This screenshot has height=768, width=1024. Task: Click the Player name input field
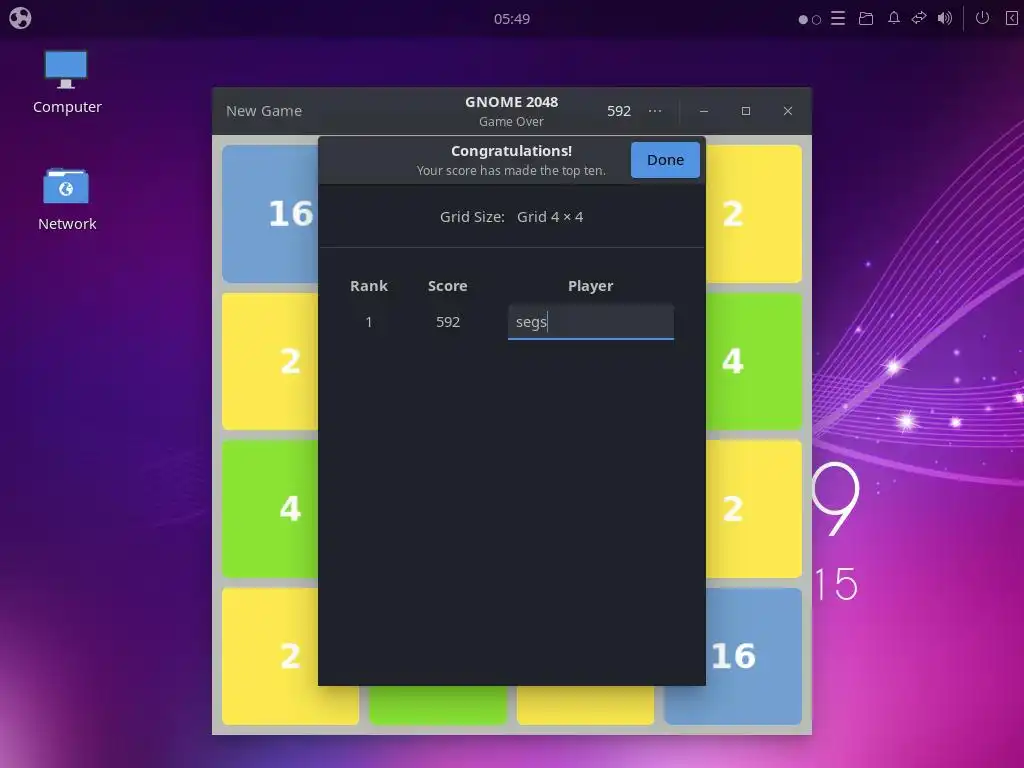pyautogui.click(x=590, y=322)
